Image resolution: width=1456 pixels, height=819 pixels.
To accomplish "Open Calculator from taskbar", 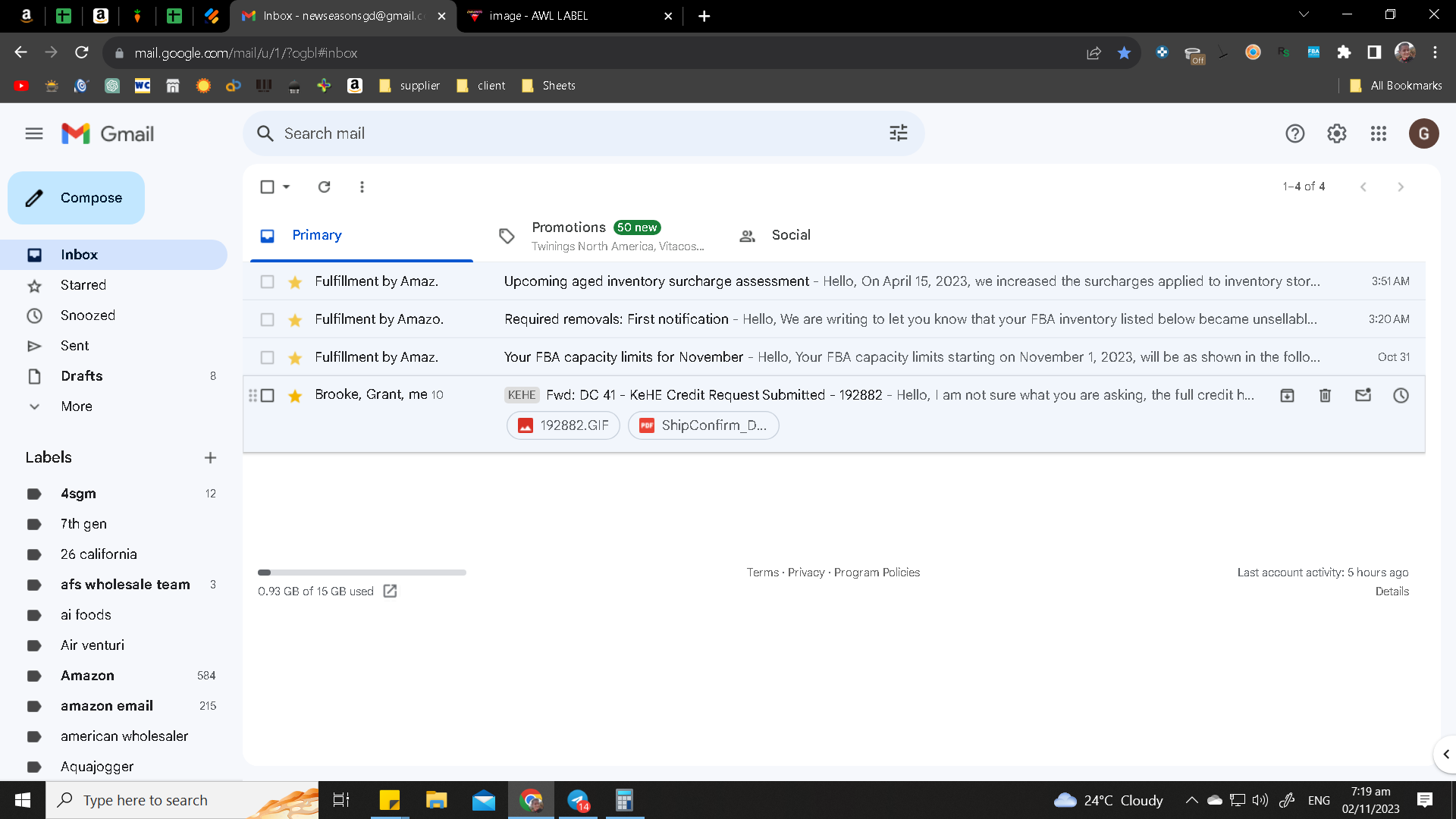I will pyautogui.click(x=624, y=800).
